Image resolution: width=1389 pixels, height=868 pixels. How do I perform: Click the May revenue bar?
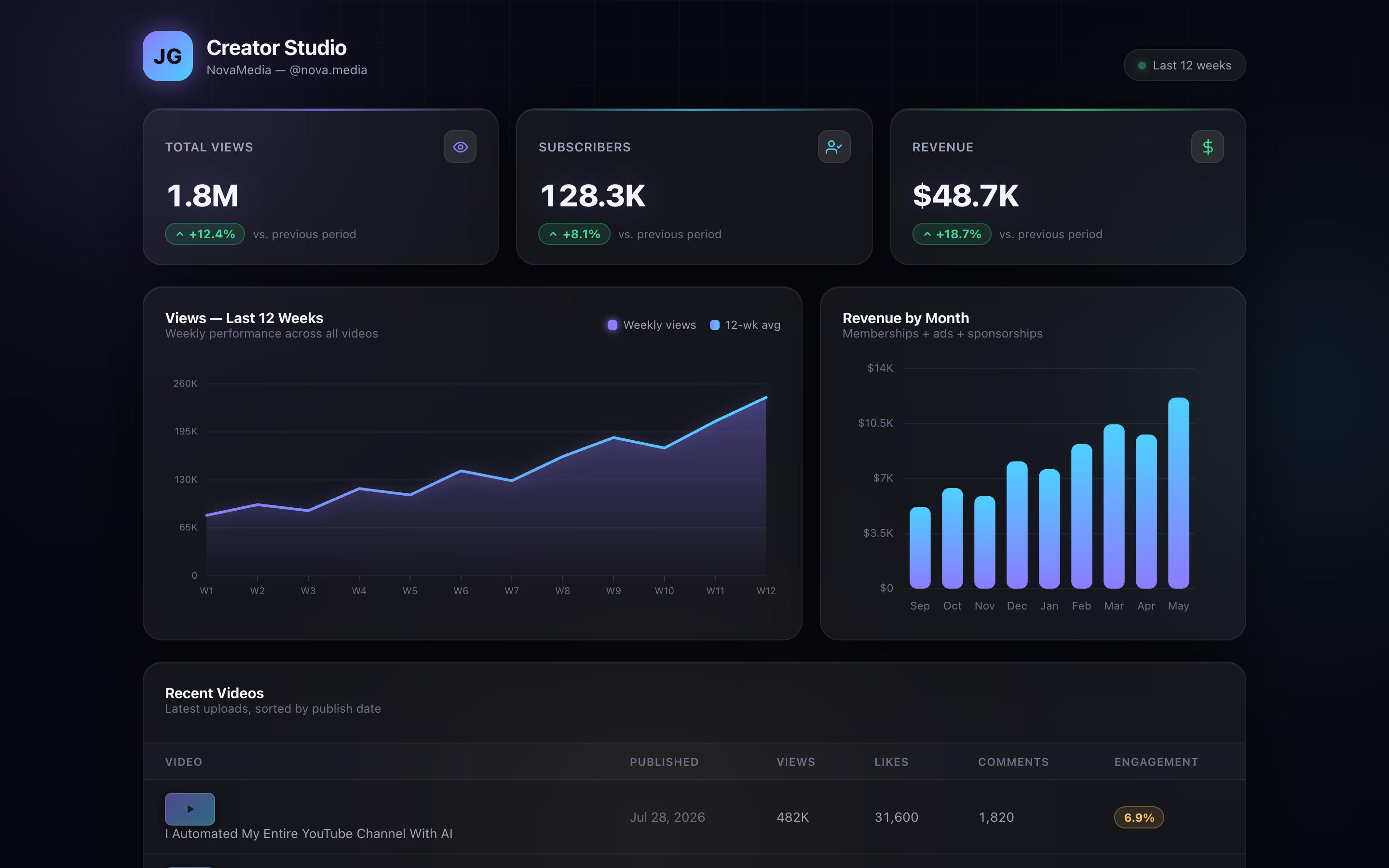1178,493
